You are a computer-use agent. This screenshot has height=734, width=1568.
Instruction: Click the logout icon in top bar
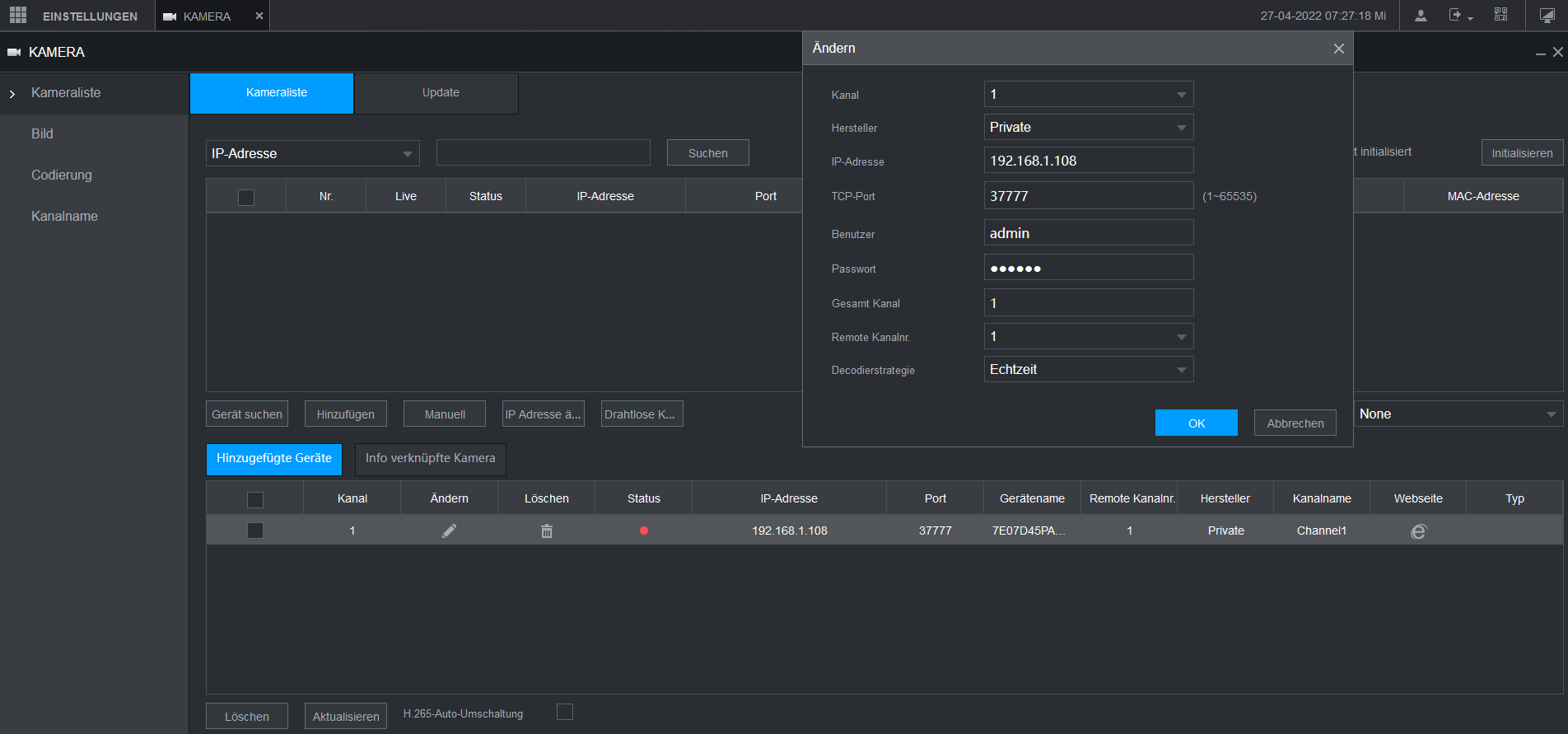tap(1457, 16)
